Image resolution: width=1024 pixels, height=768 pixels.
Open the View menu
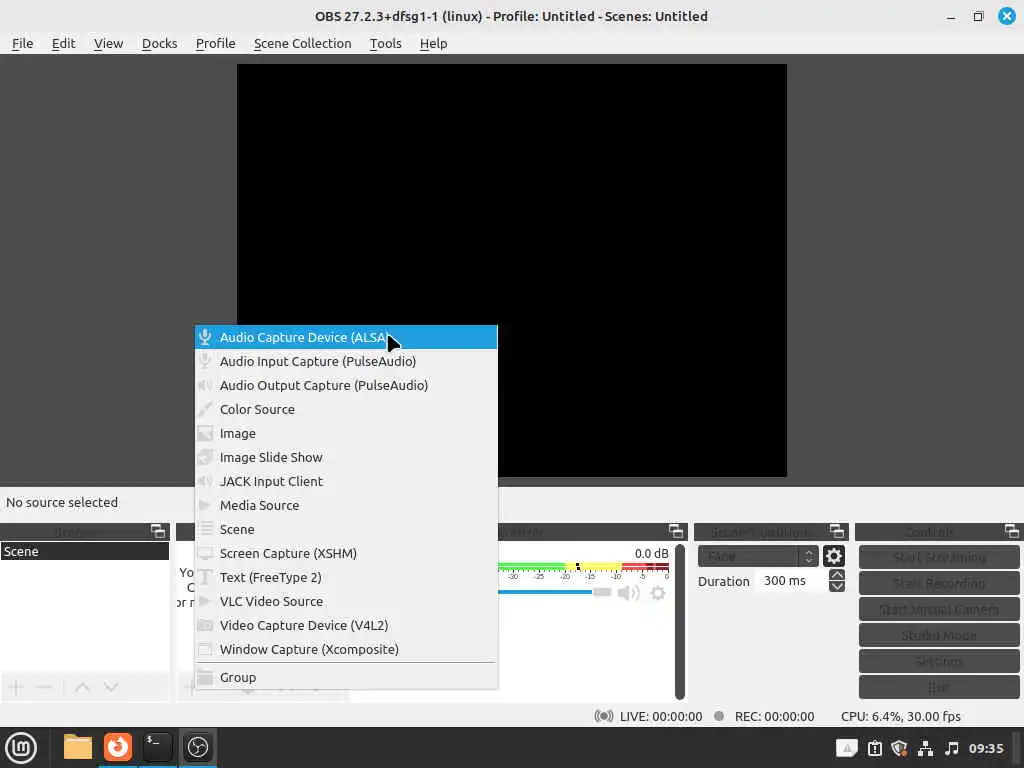click(x=108, y=43)
